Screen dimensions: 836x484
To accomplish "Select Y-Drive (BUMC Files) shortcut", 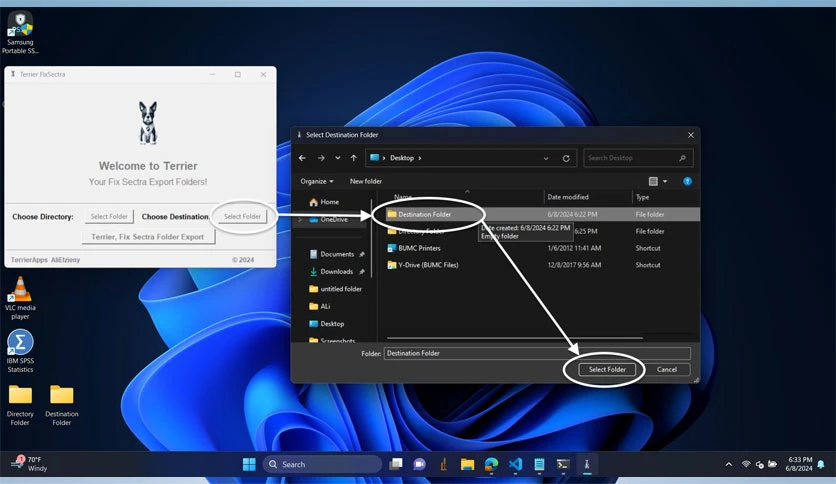I will click(x=542, y=265).
